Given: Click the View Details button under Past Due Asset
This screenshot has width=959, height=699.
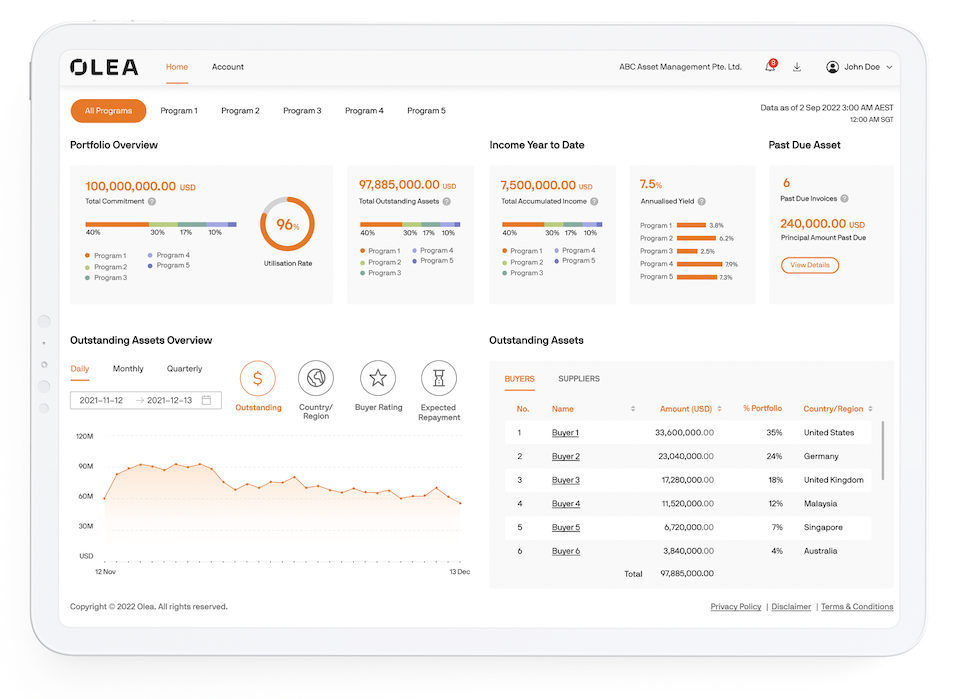Looking at the screenshot, I should [810, 265].
